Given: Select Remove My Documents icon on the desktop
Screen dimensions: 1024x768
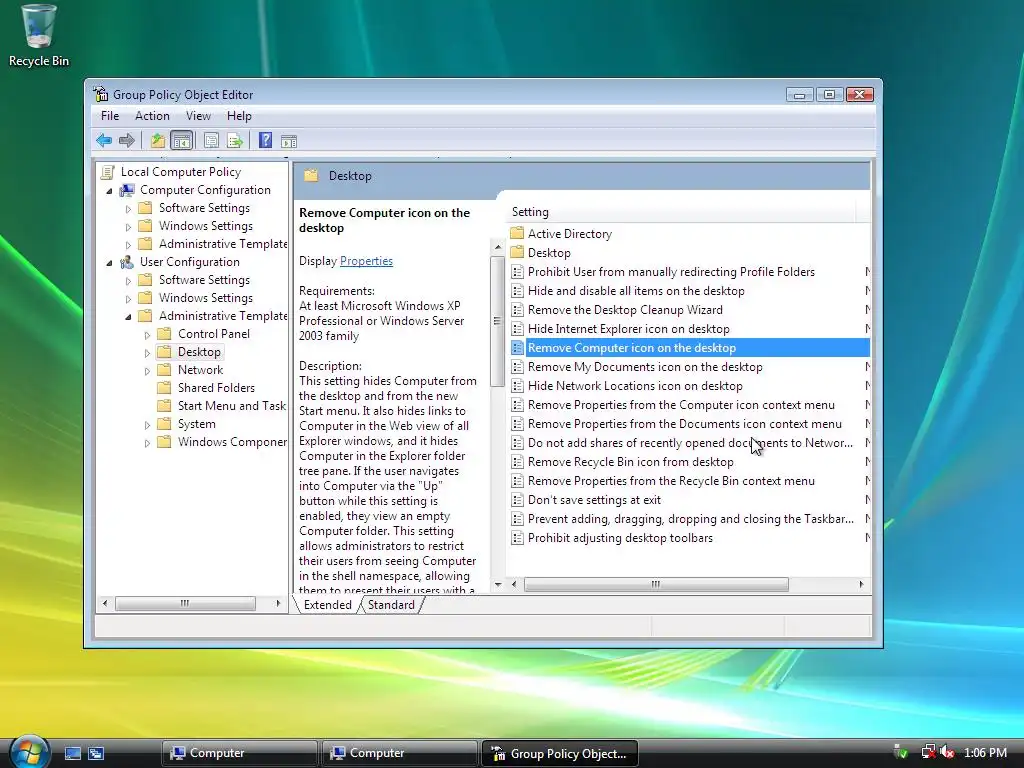Looking at the screenshot, I should click(x=645, y=366).
